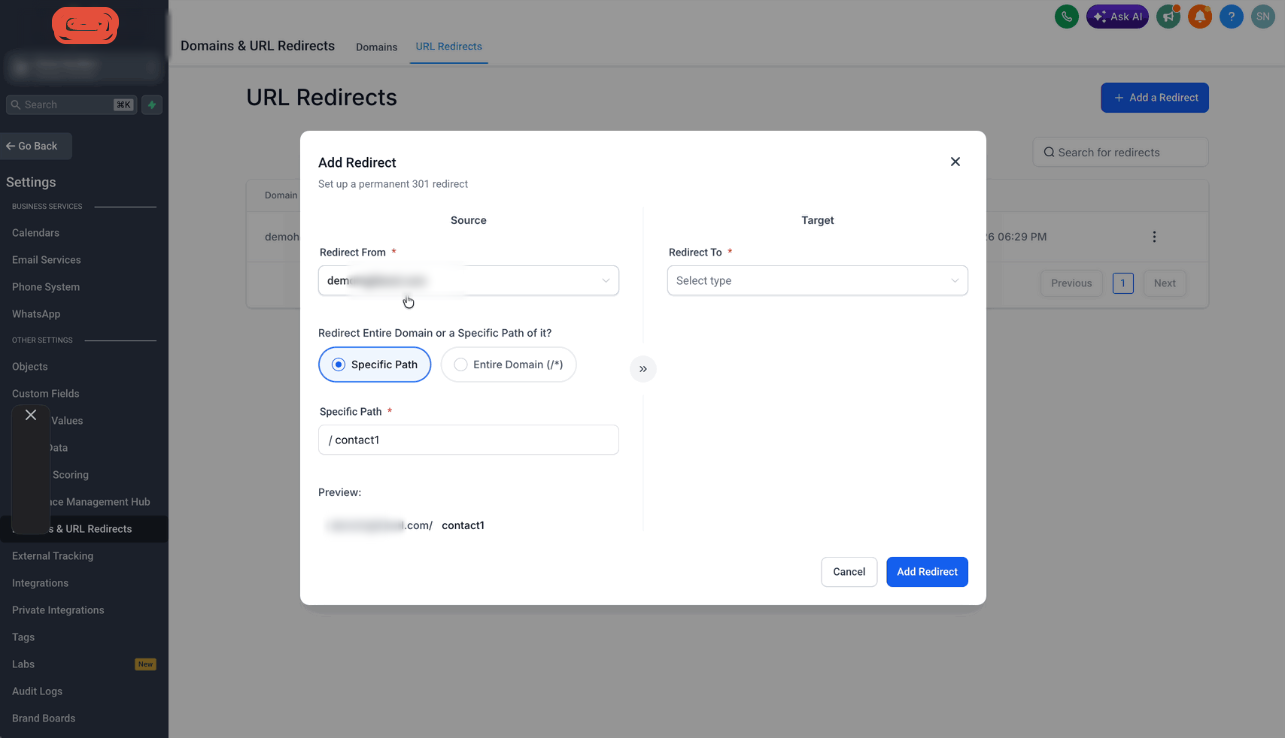
Task: Dismiss the dark sidebar popup with X
Action: (x=31, y=415)
